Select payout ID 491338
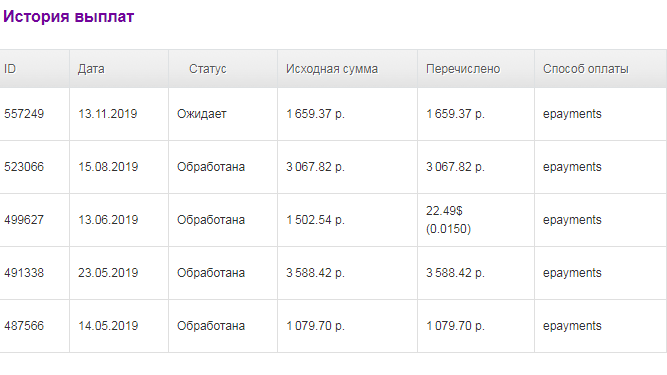The width and height of the screenshot is (667, 375). [24, 273]
